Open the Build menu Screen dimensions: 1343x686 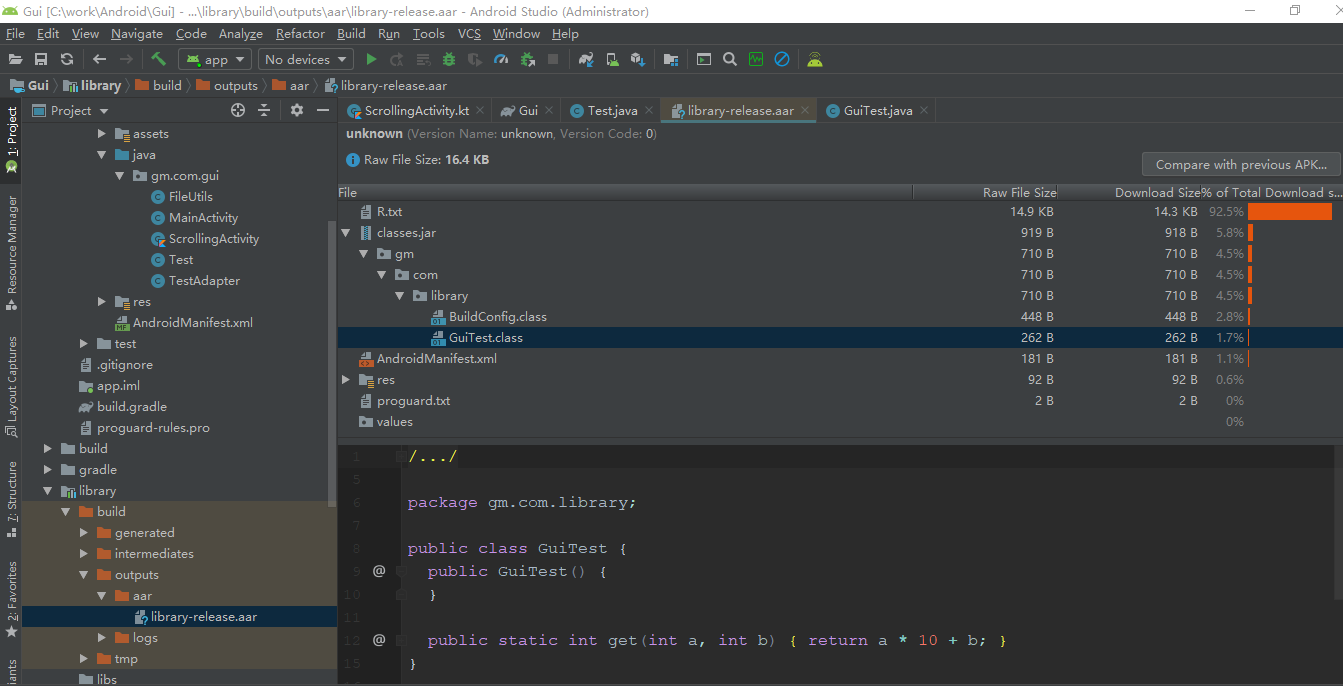click(x=351, y=33)
